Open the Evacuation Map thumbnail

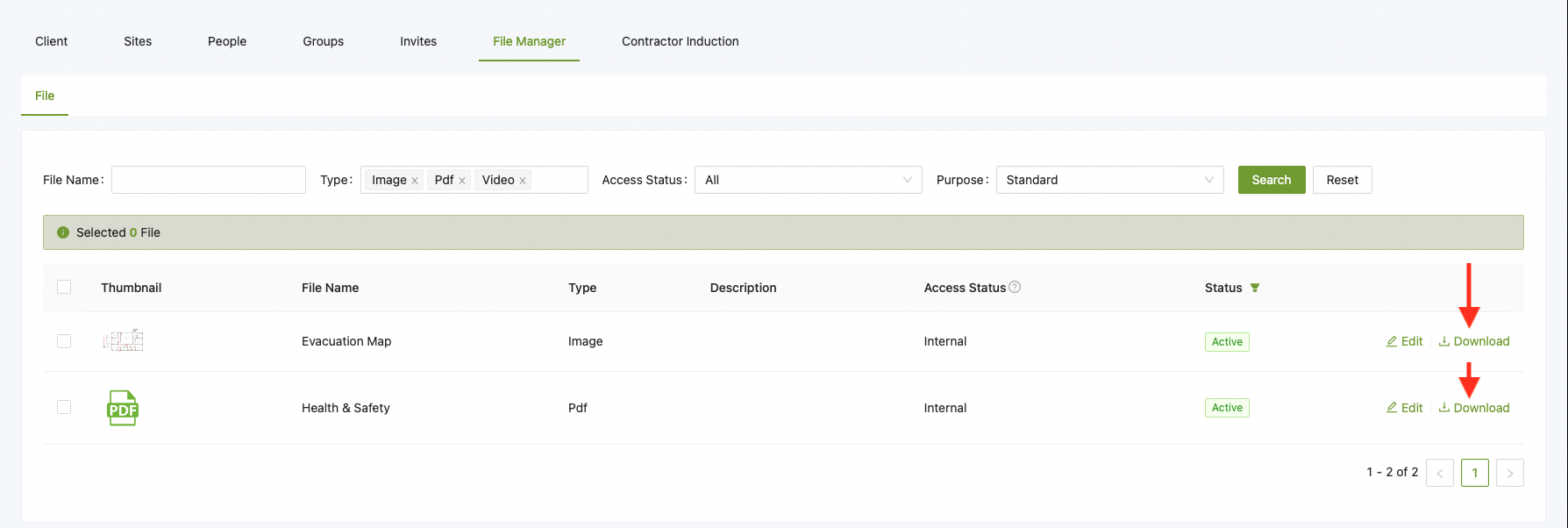(x=123, y=340)
